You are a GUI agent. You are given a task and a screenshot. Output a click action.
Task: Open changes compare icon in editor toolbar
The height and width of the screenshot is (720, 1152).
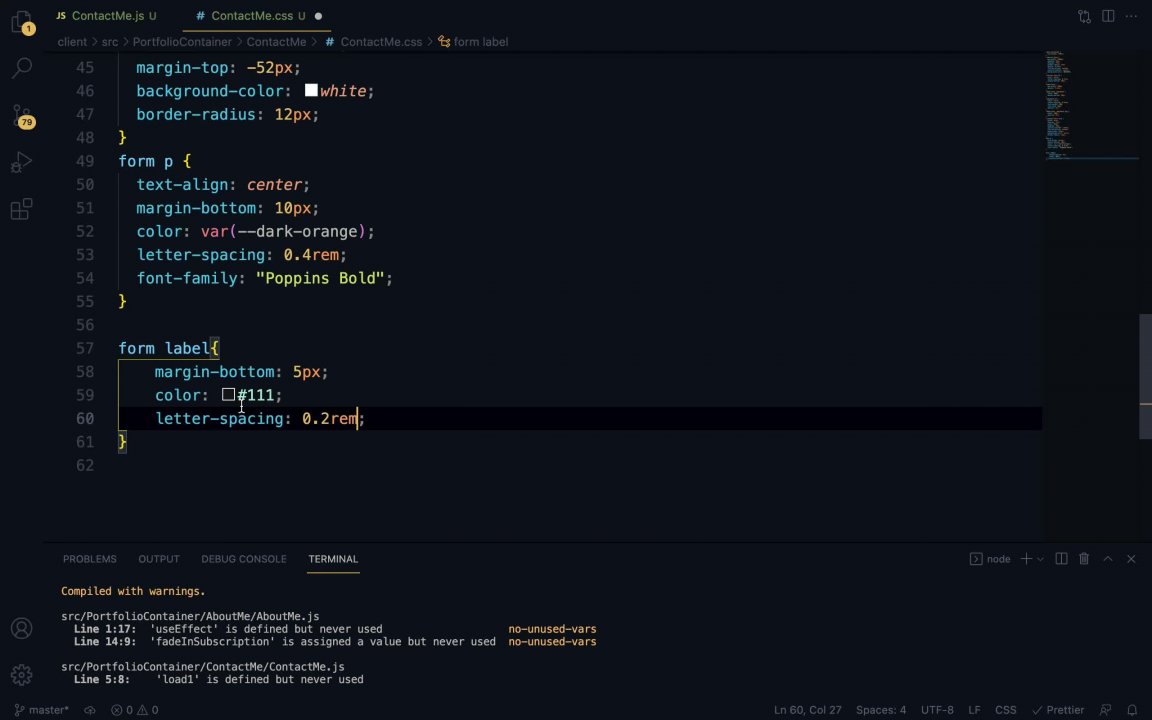click(1084, 16)
